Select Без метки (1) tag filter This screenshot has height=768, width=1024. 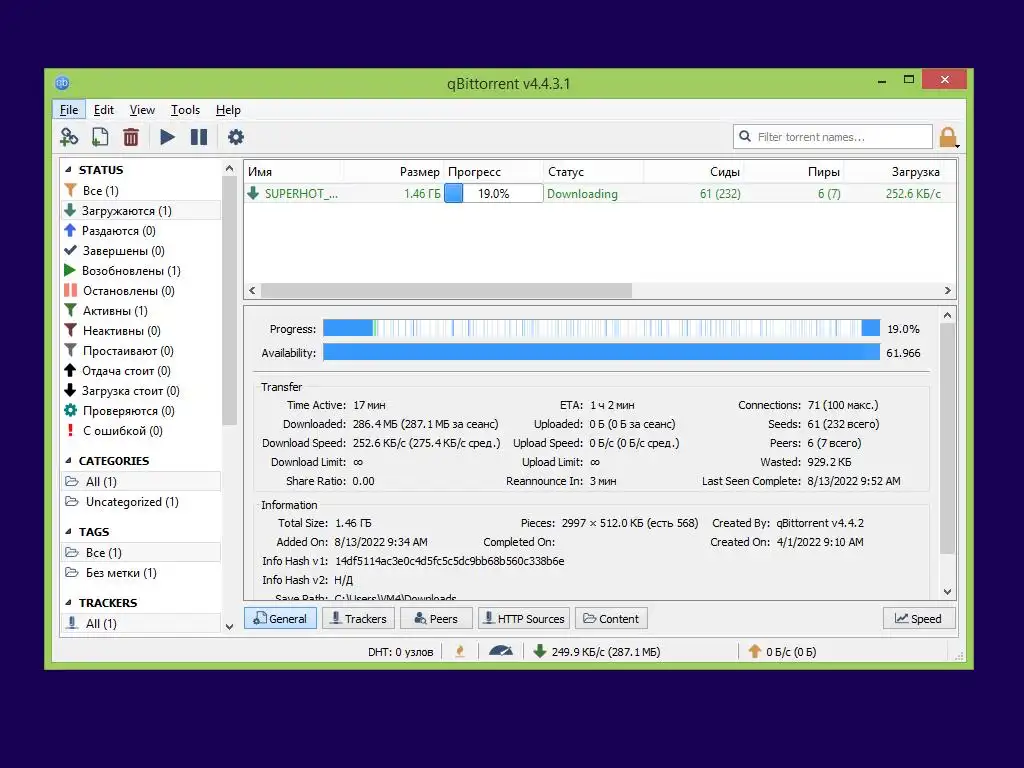(140, 573)
